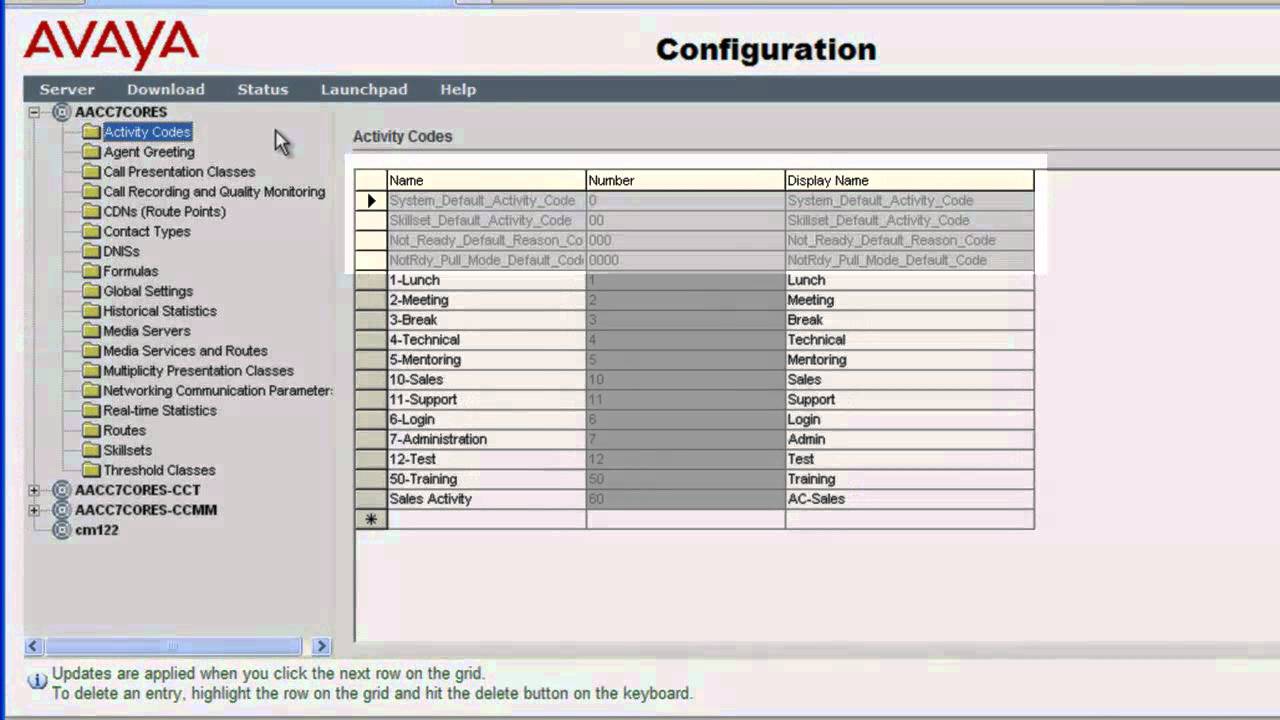Click the Call Presentation Classes folder icon
1280x720 pixels.
pyautogui.click(x=91, y=172)
